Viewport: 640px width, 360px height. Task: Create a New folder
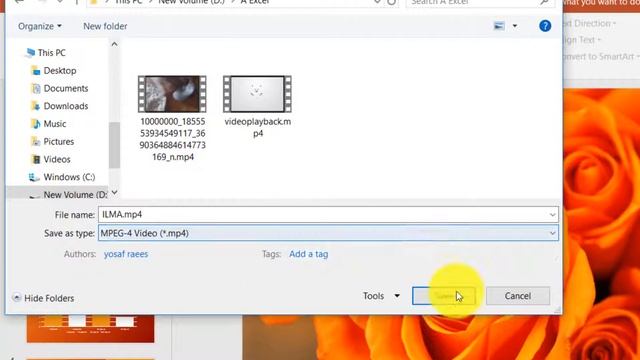pyautogui.click(x=105, y=26)
